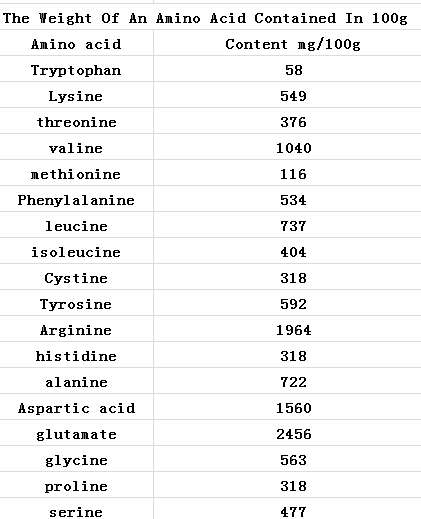
Task: Select the Aspartic acid cell
Action: [76, 407]
